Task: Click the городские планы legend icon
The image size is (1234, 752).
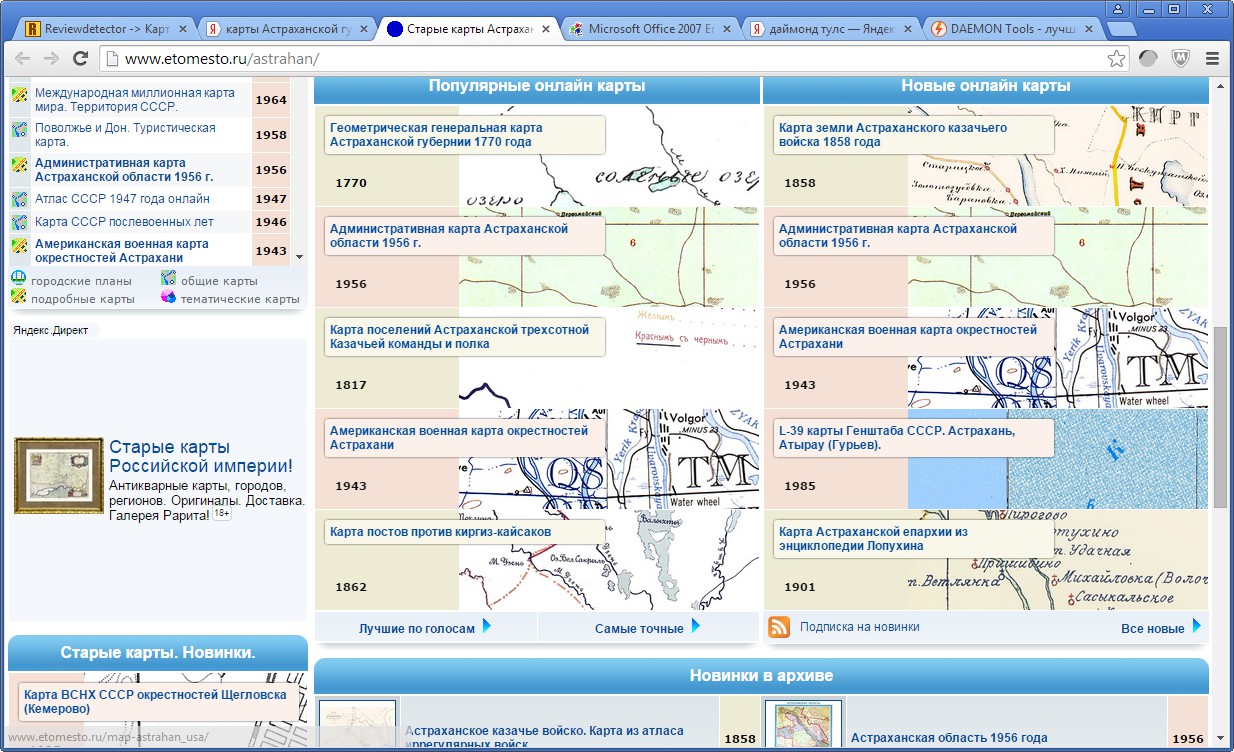Action: click(x=19, y=280)
